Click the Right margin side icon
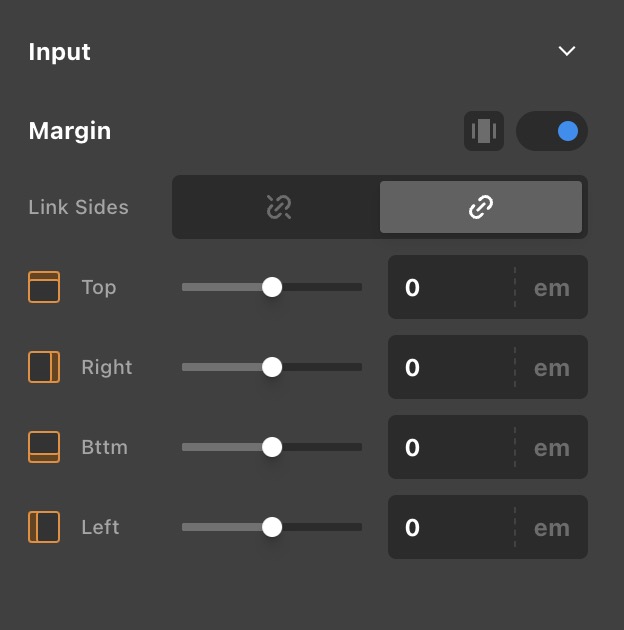The height and width of the screenshot is (630, 624). coord(44,367)
